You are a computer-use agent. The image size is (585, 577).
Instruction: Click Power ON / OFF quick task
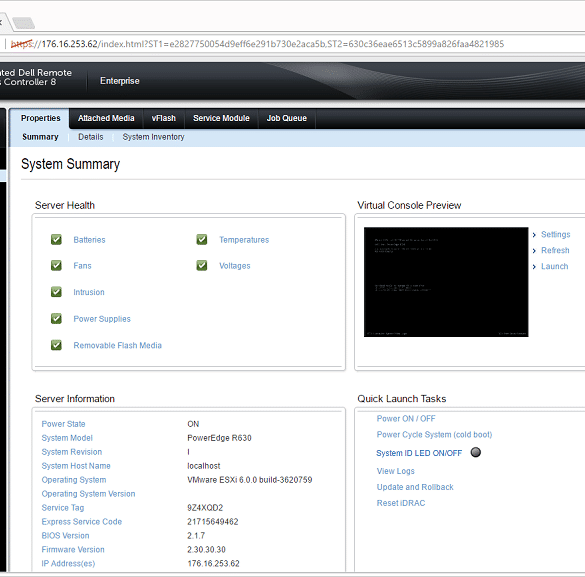tap(406, 419)
